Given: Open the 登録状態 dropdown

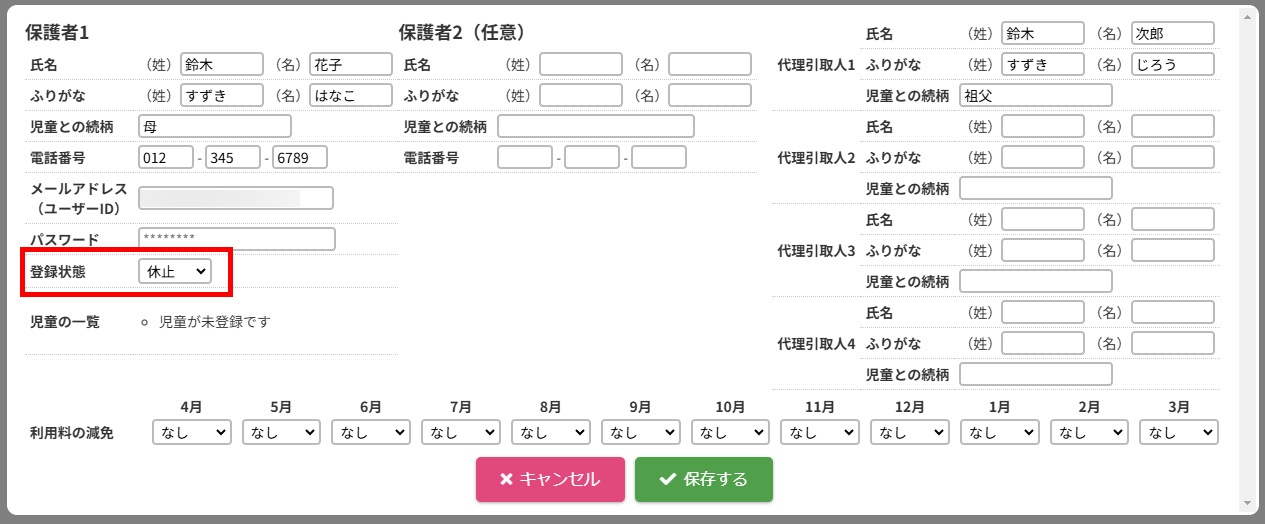Looking at the screenshot, I should point(175,271).
